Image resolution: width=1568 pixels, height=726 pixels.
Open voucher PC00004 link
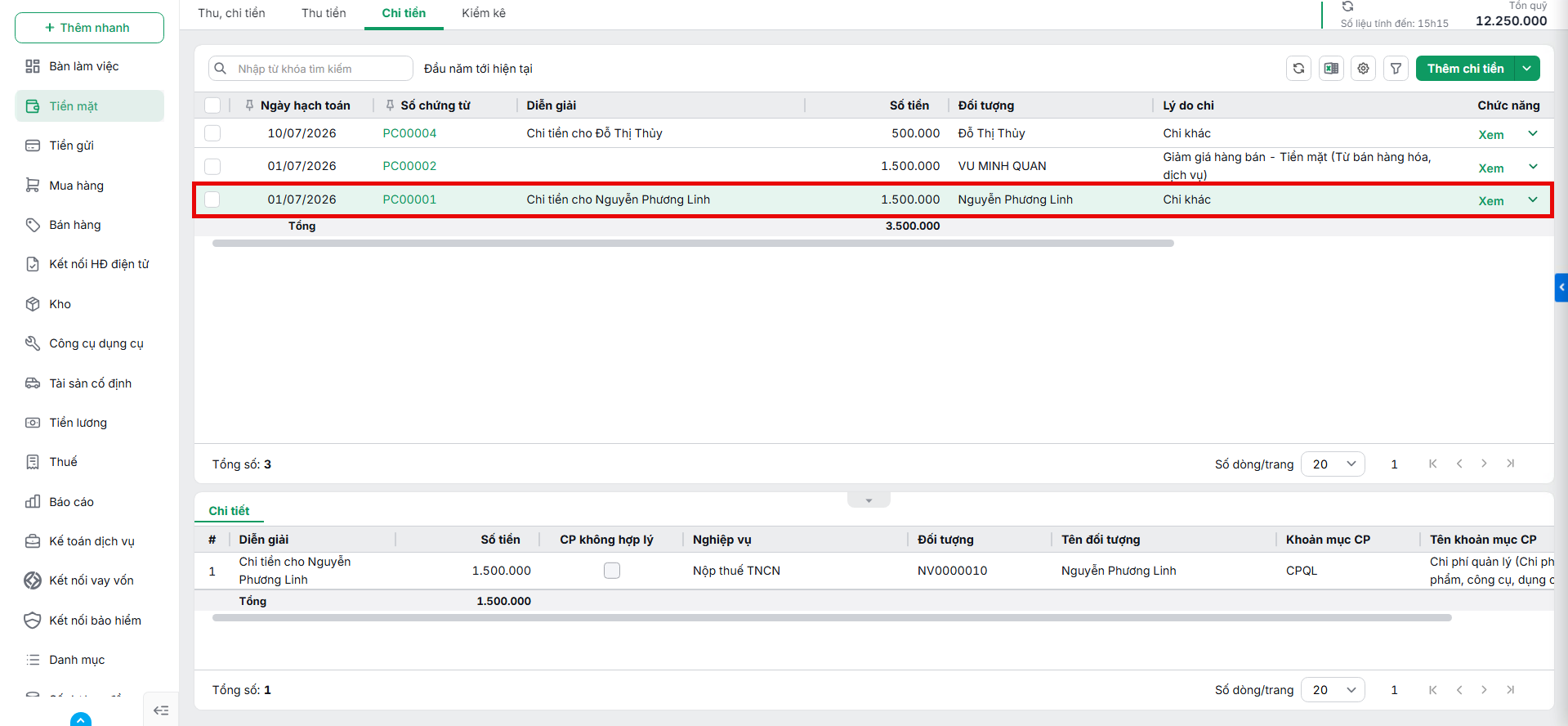coord(409,133)
